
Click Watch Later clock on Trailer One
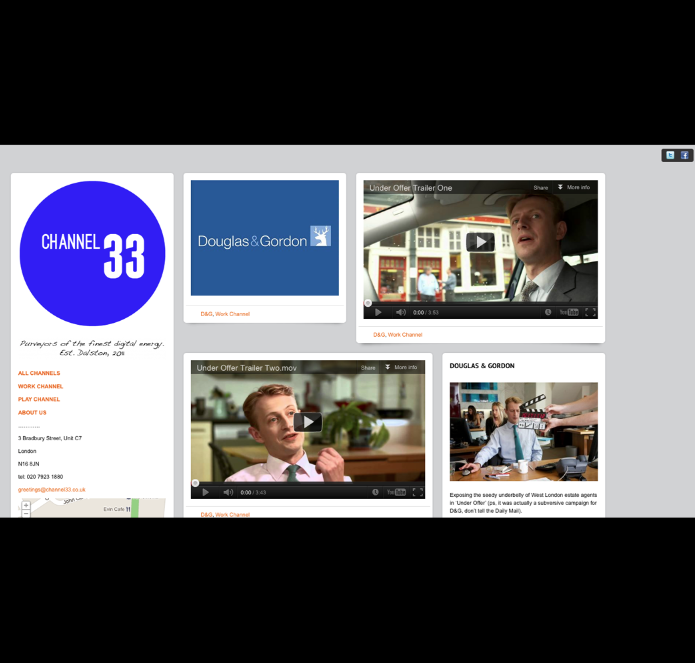click(548, 312)
